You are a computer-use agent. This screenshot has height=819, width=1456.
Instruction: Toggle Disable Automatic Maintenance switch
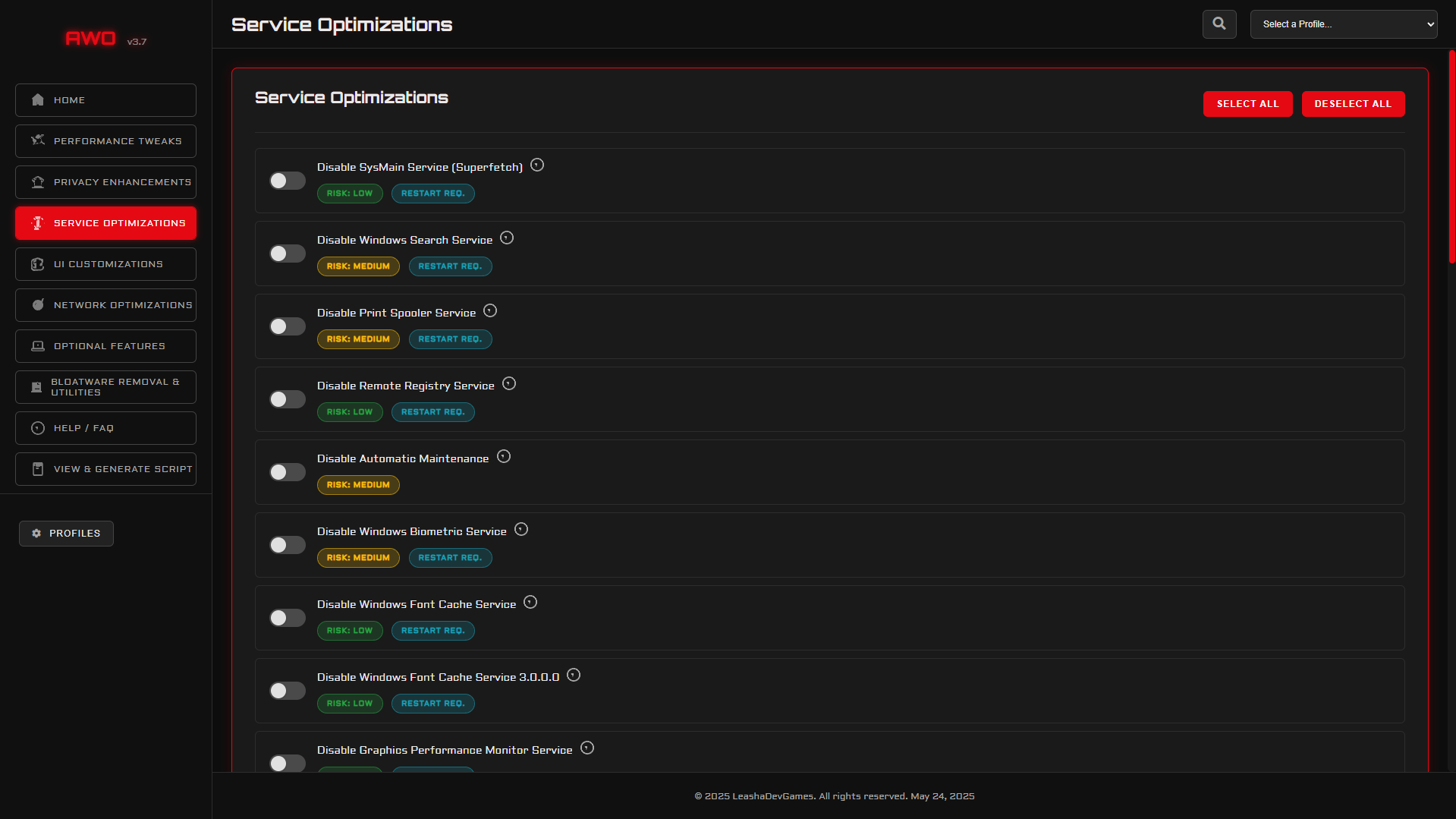pyautogui.click(x=288, y=472)
